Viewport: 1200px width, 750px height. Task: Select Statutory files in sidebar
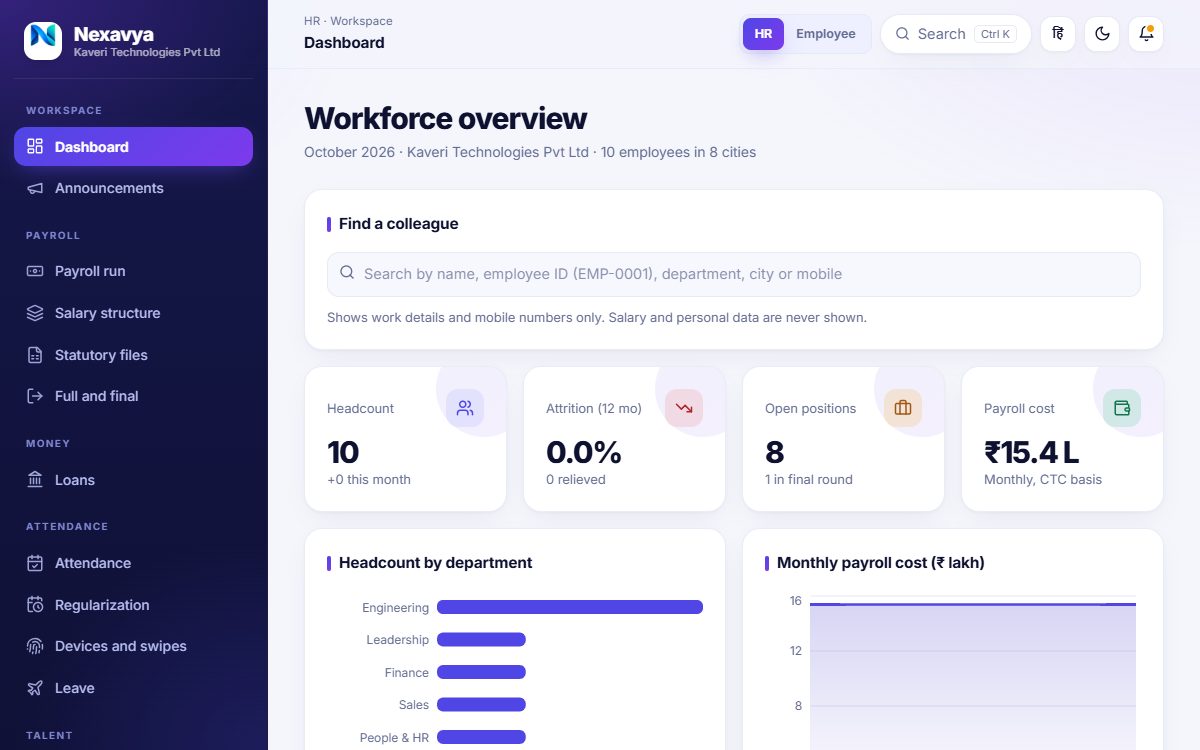(x=133, y=355)
